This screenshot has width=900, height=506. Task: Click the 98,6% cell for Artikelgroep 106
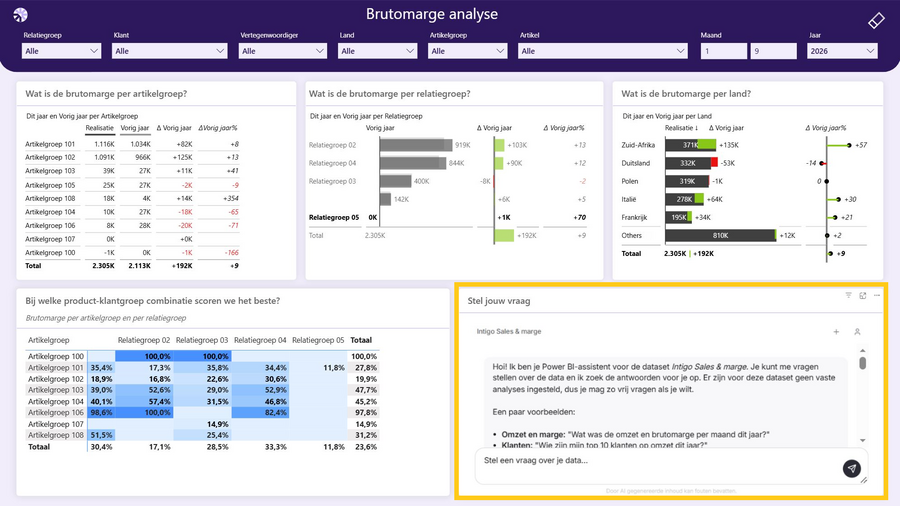pos(101,412)
